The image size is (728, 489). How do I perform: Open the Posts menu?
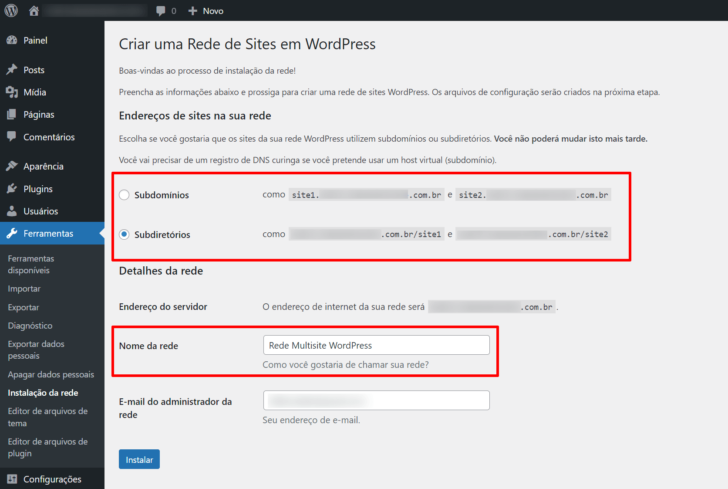click(52, 70)
